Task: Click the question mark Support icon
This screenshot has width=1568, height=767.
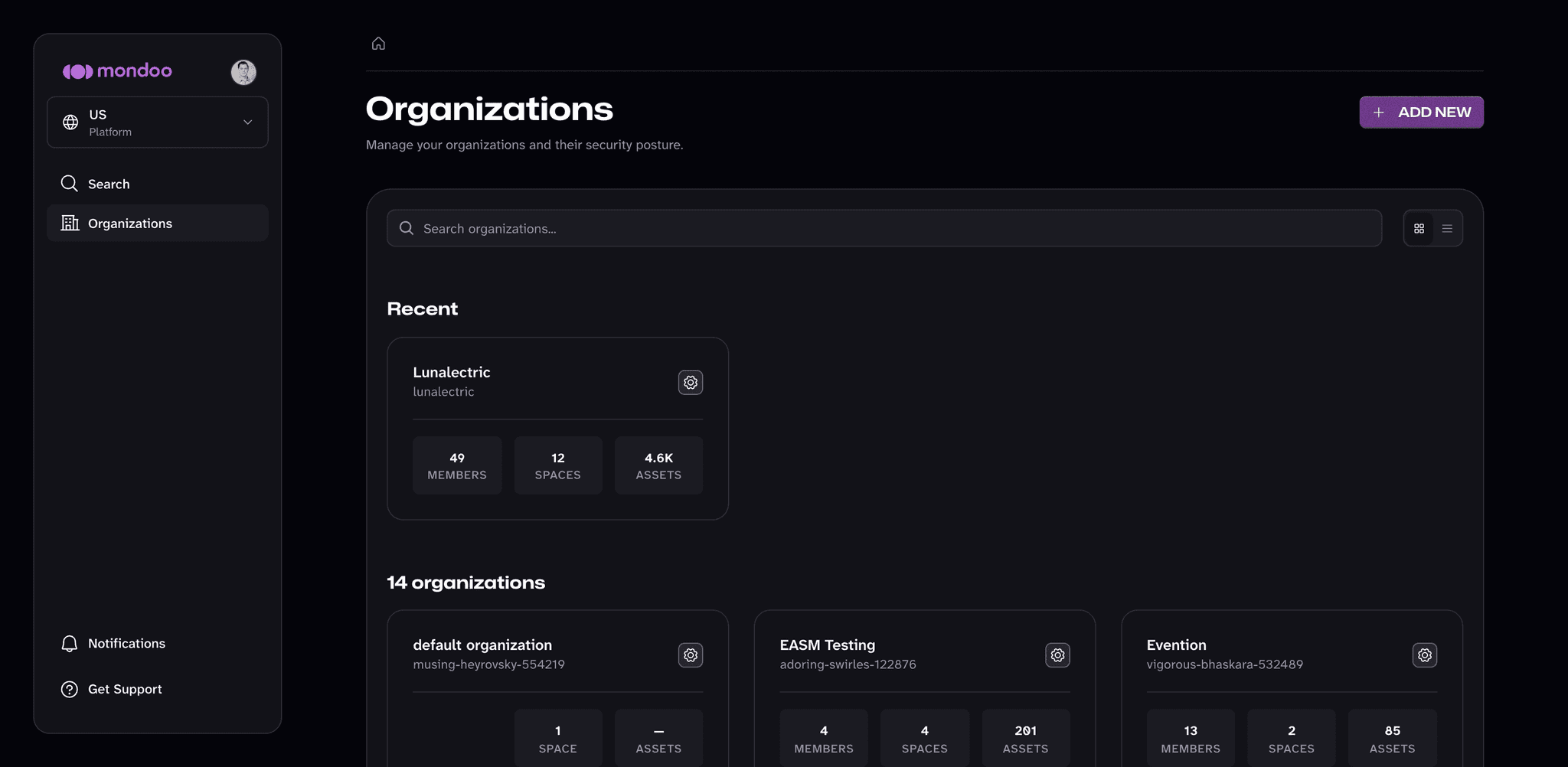Action: tap(70, 689)
